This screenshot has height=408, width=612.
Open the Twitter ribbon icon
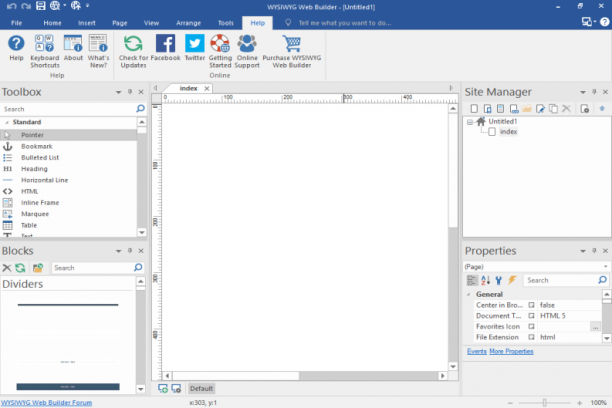pyautogui.click(x=194, y=48)
